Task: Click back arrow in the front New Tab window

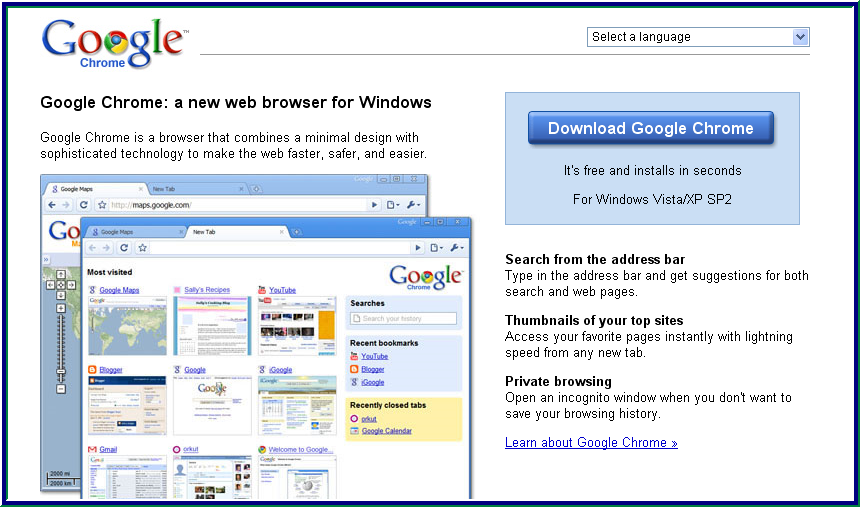Action: pyautogui.click(x=92, y=248)
